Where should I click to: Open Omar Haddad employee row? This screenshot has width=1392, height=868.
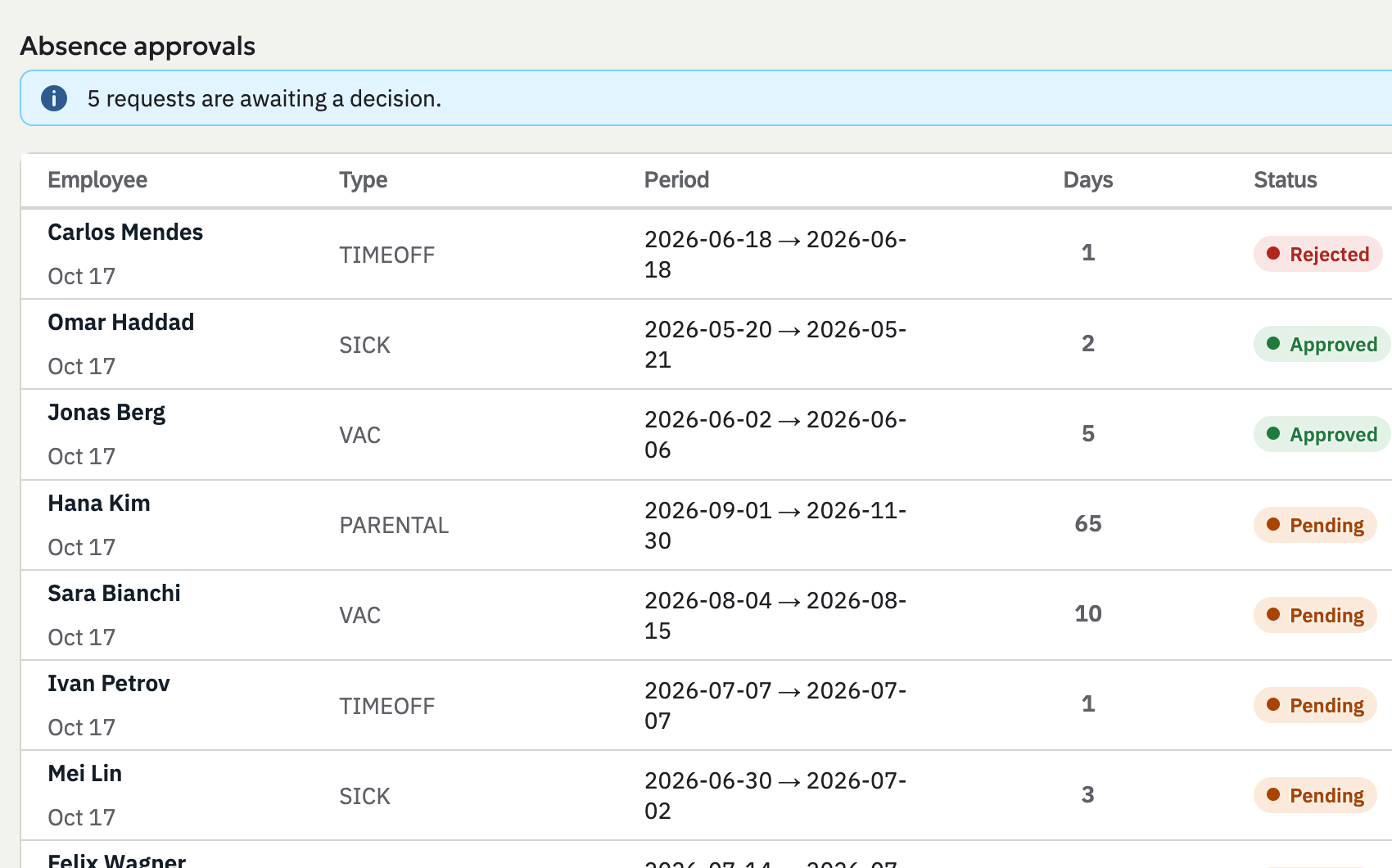coord(706,344)
